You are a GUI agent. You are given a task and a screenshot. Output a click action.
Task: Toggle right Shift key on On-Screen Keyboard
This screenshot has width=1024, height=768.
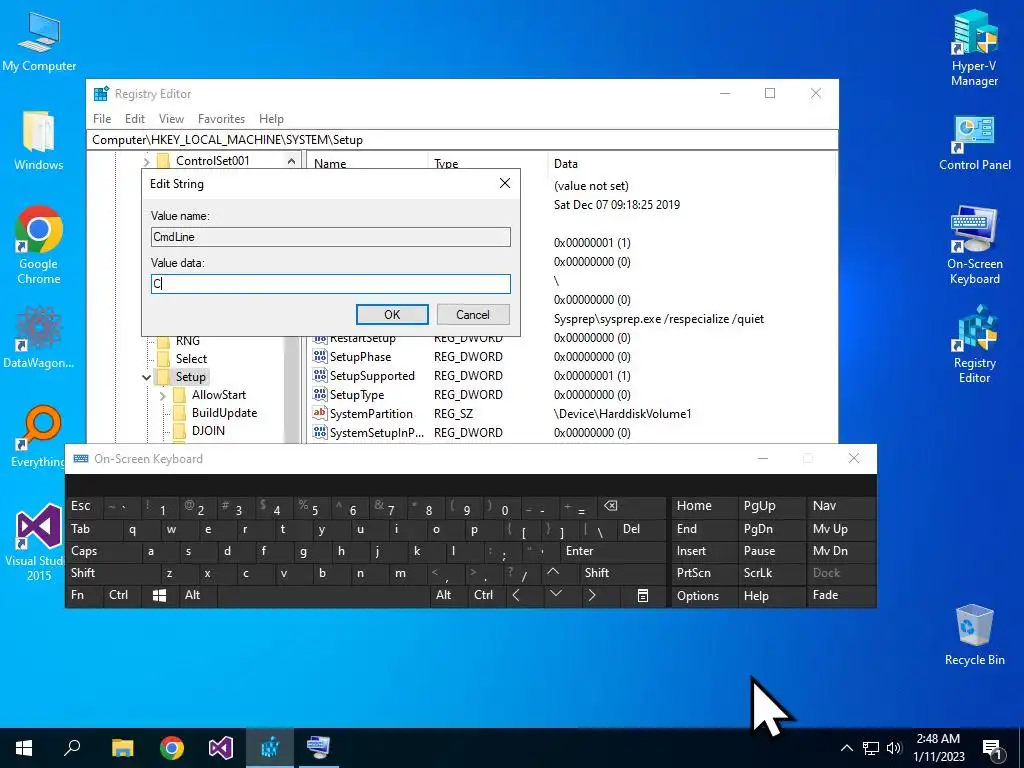[623, 573]
